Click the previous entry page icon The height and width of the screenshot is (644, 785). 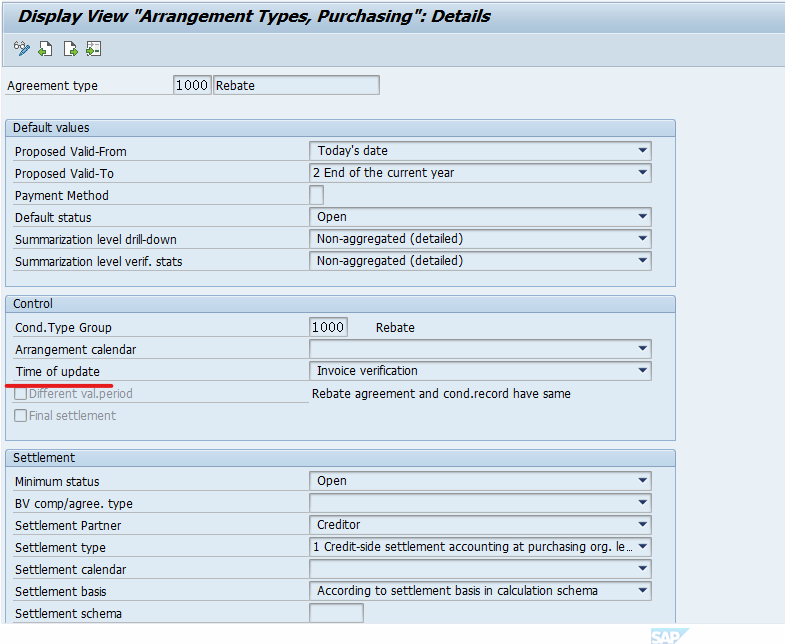coord(46,49)
